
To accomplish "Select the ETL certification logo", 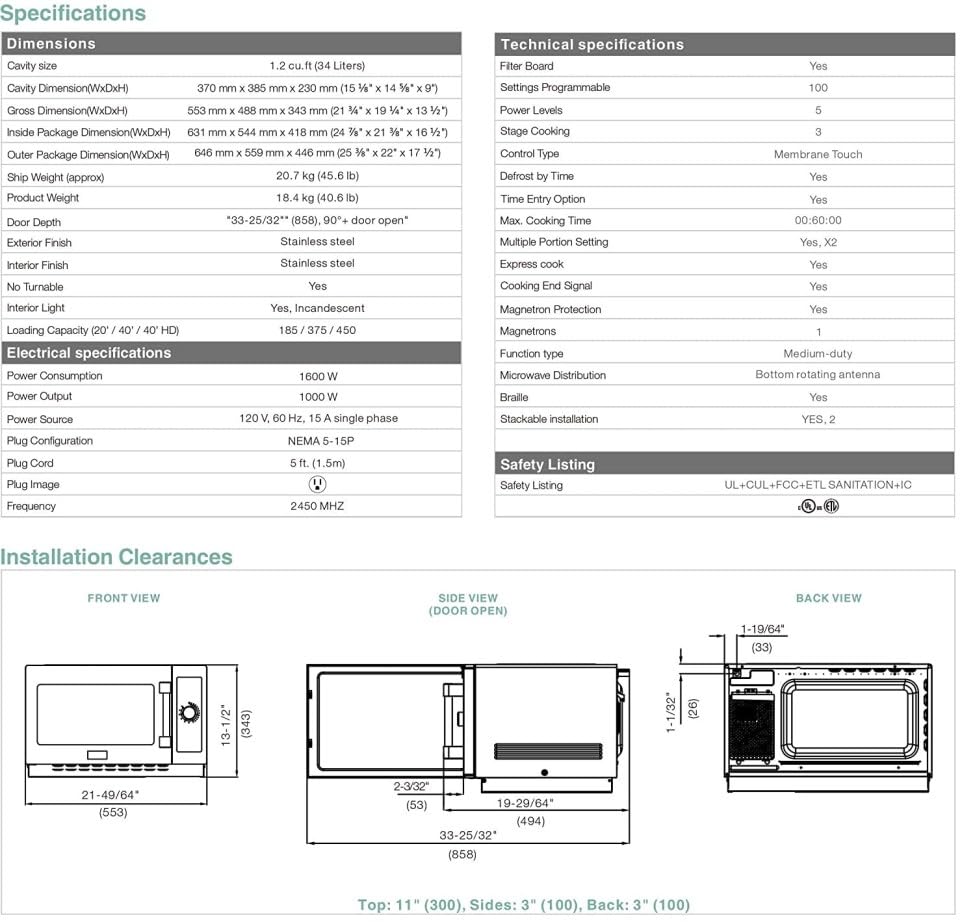I will [x=831, y=505].
